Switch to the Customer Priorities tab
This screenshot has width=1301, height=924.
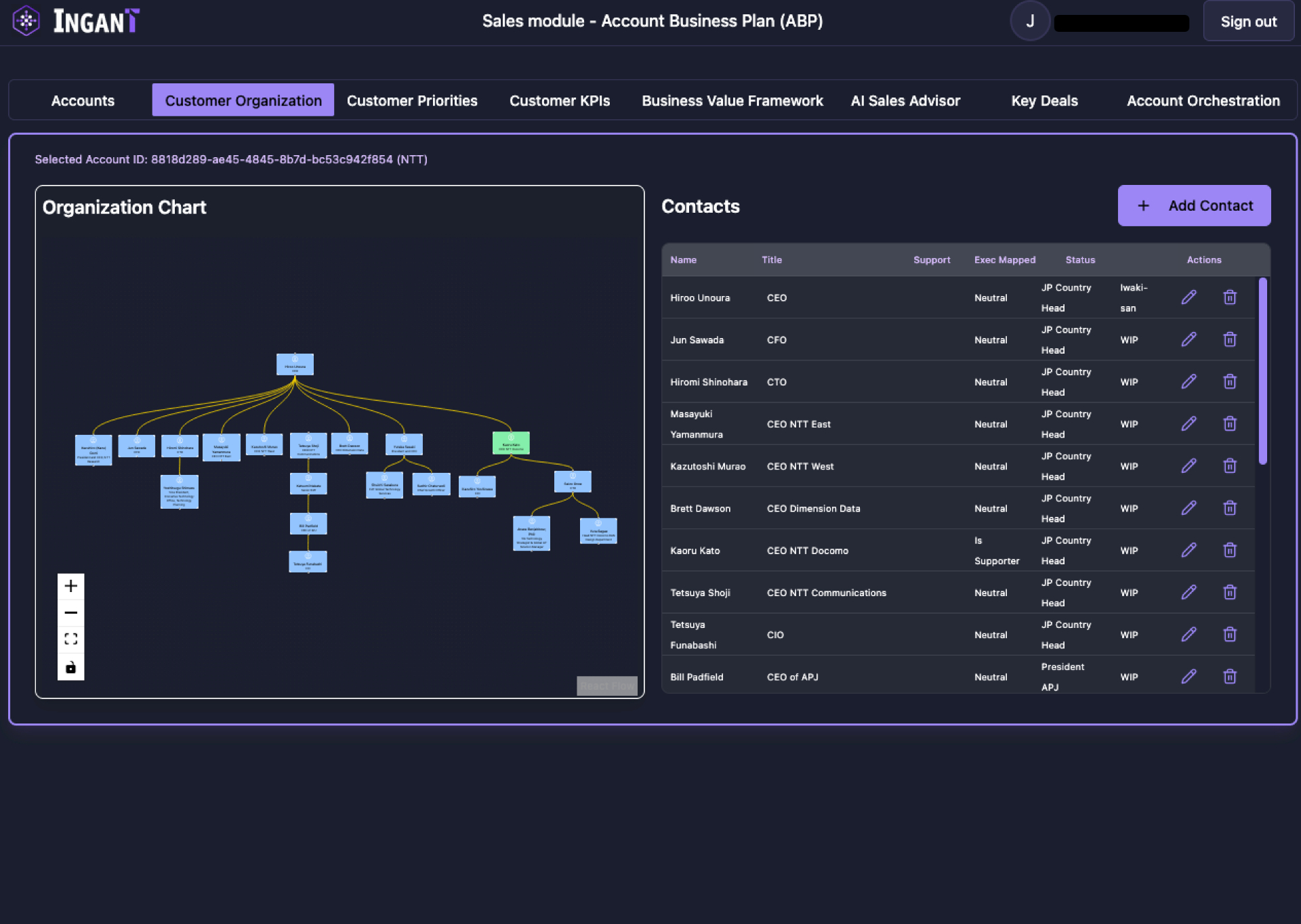click(412, 100)
